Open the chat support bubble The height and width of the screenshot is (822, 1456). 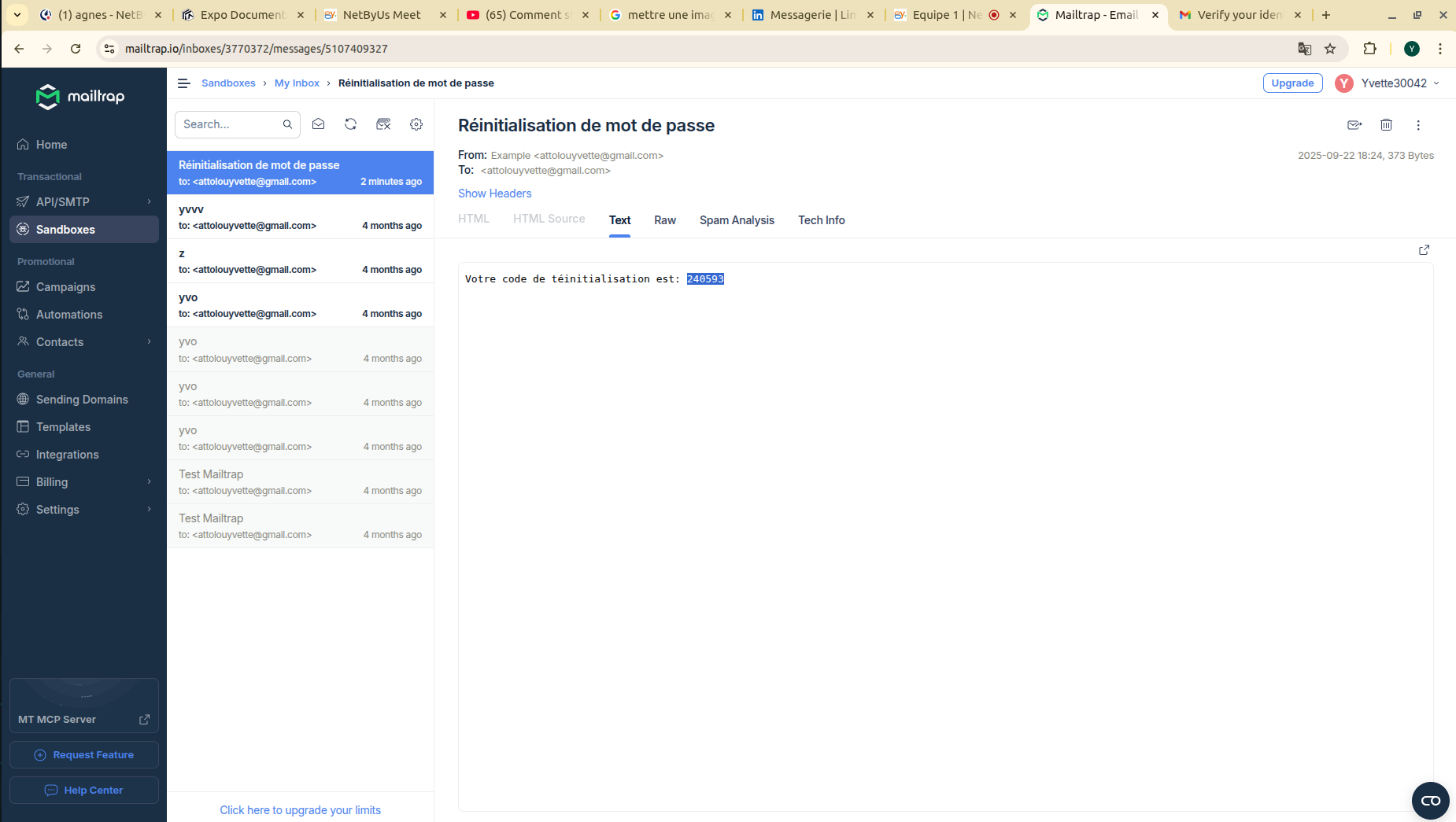click(1431, 801)
